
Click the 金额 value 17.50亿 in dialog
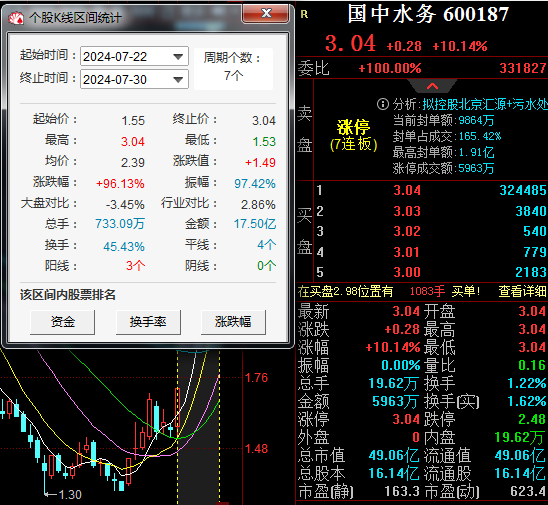255,224
